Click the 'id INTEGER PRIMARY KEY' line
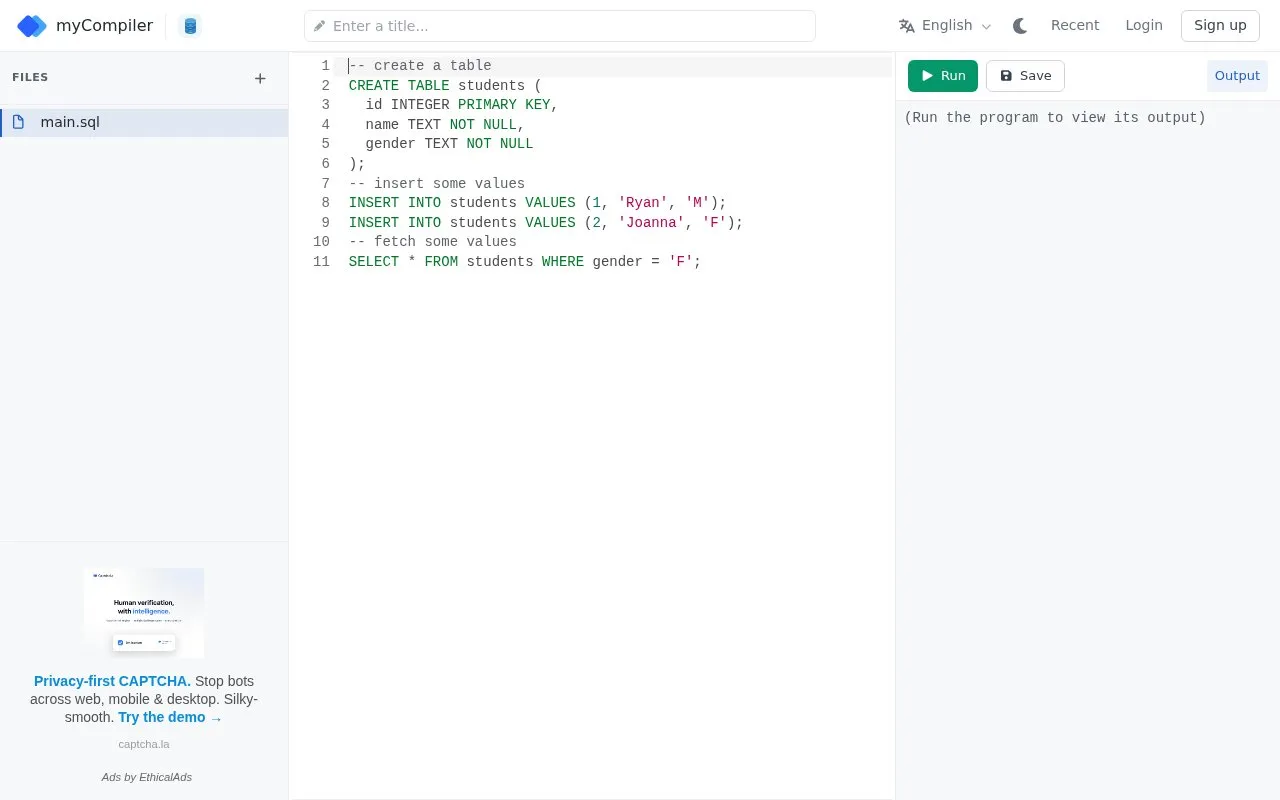The width and height of the screenshot is (1280, 800). coord(461,105)
